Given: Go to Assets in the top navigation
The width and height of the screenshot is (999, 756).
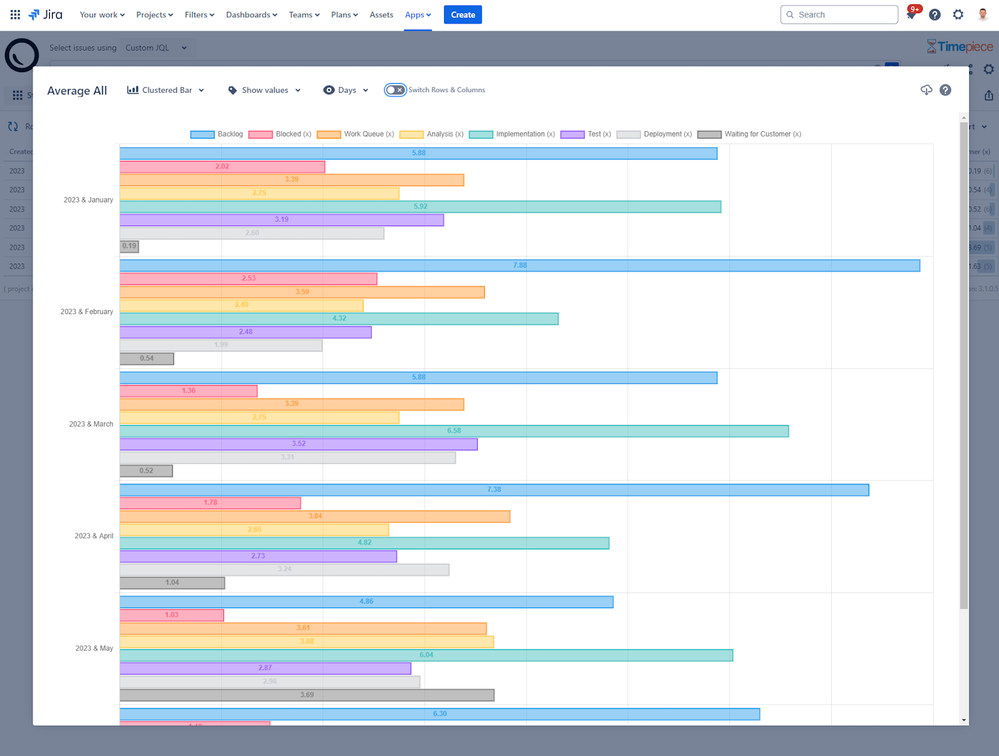Looking at the screenshot, I should (x=381, y=15).
